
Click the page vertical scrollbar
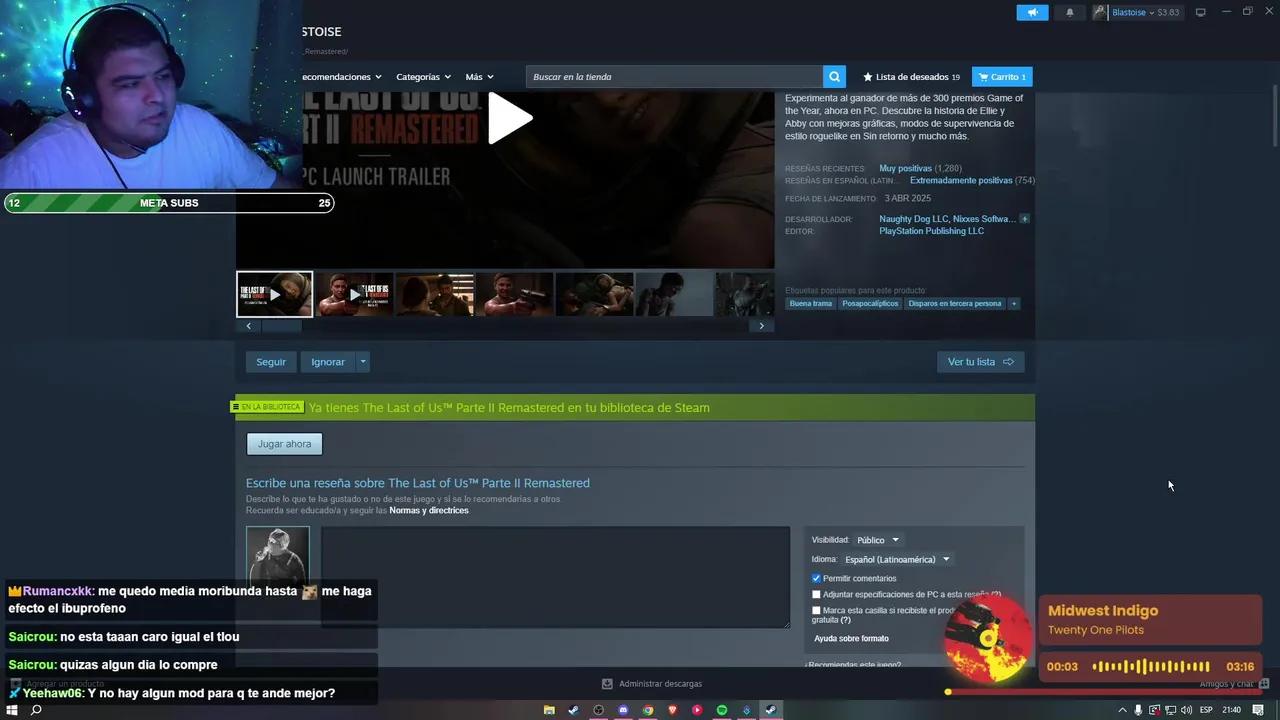click(x=1274, y=115)
